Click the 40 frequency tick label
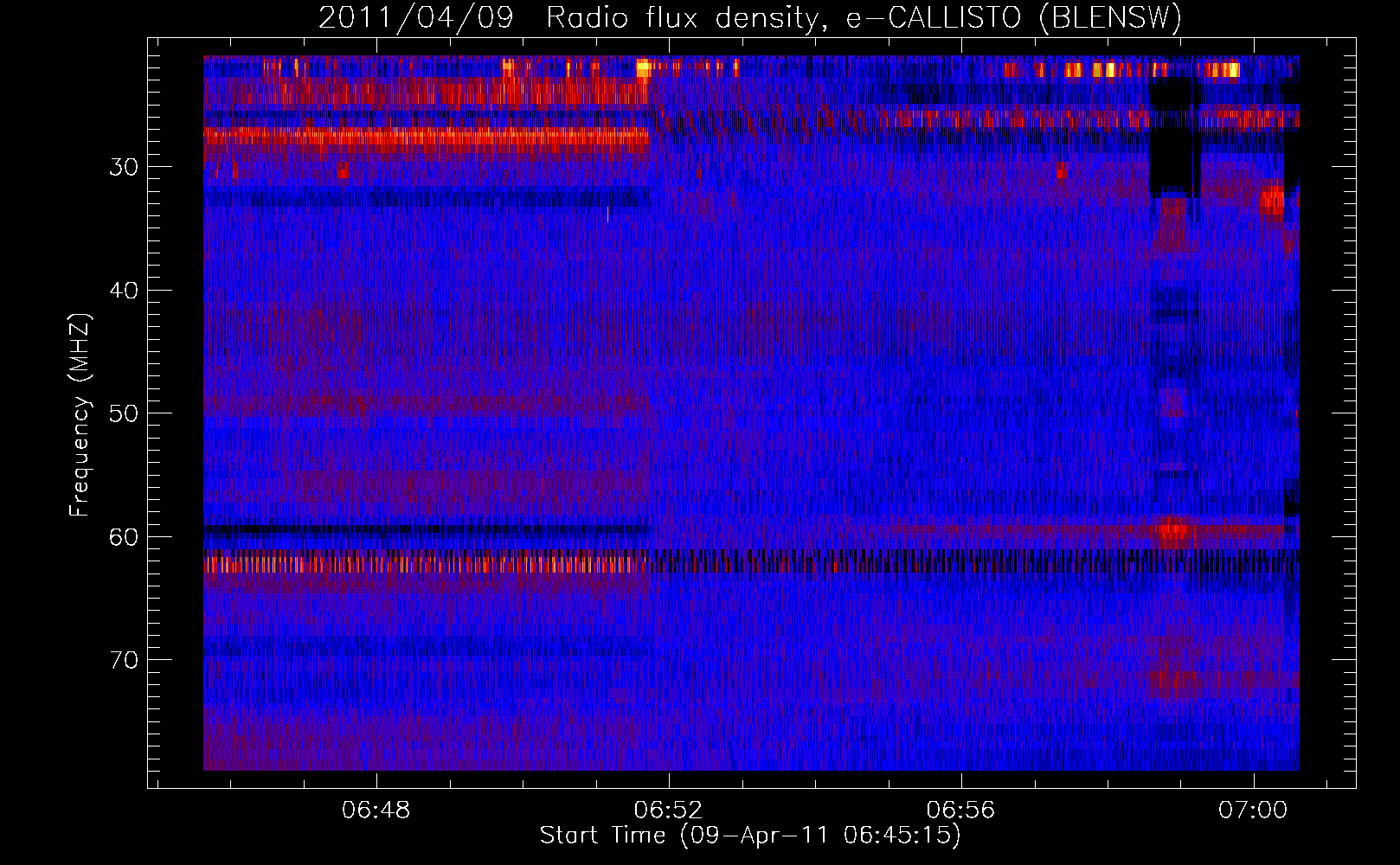 tap(124, 291)
